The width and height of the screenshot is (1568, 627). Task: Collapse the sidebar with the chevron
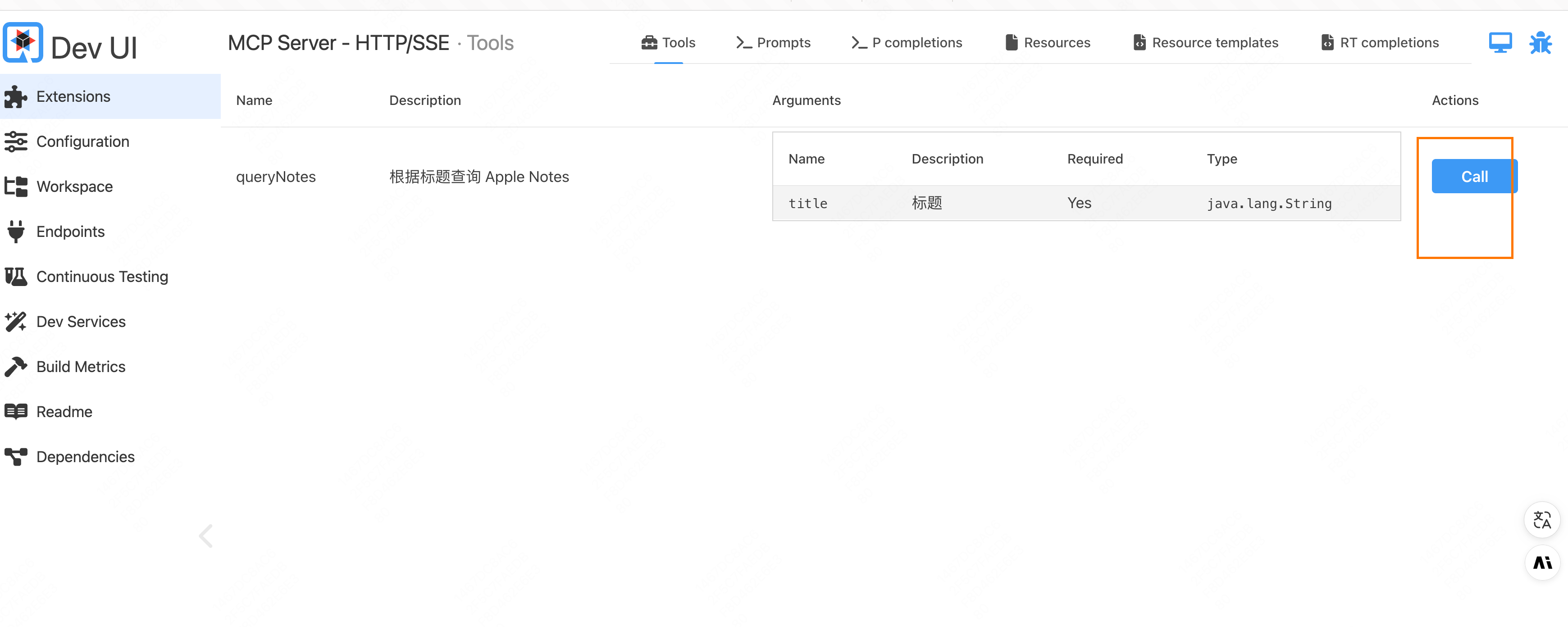[206, 536]
